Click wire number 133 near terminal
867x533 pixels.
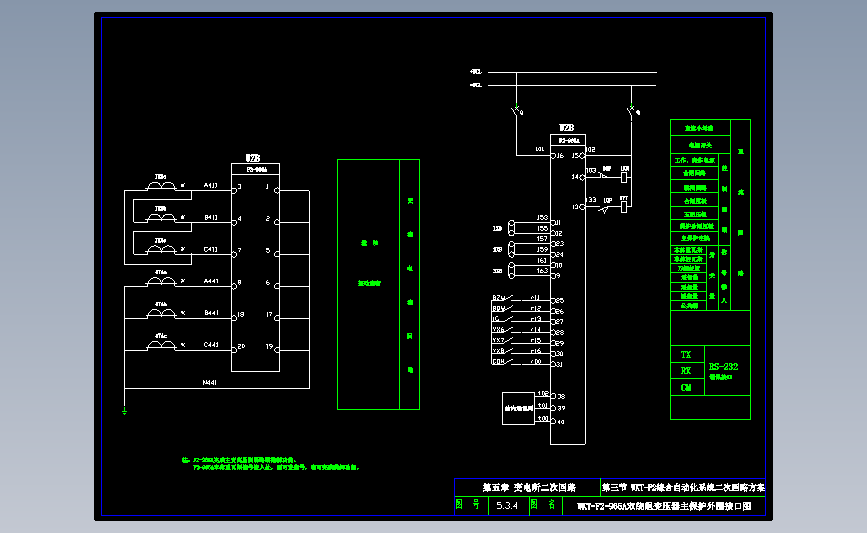pyautogui.click(x=591, y=200)
